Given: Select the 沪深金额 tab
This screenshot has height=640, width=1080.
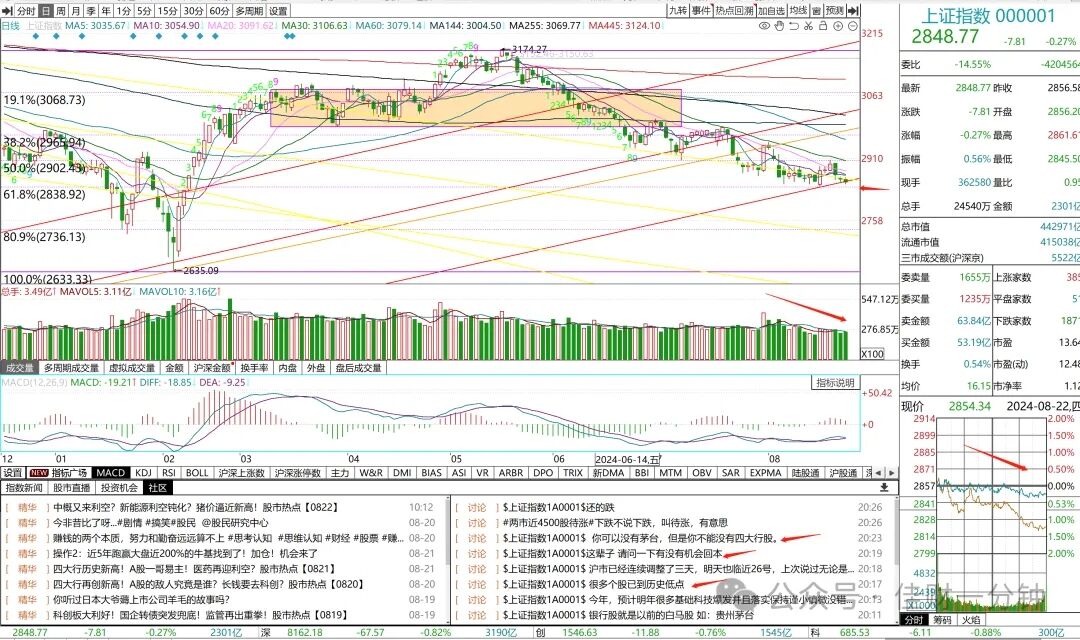Looking at the screenshot, I should [212, 368].
